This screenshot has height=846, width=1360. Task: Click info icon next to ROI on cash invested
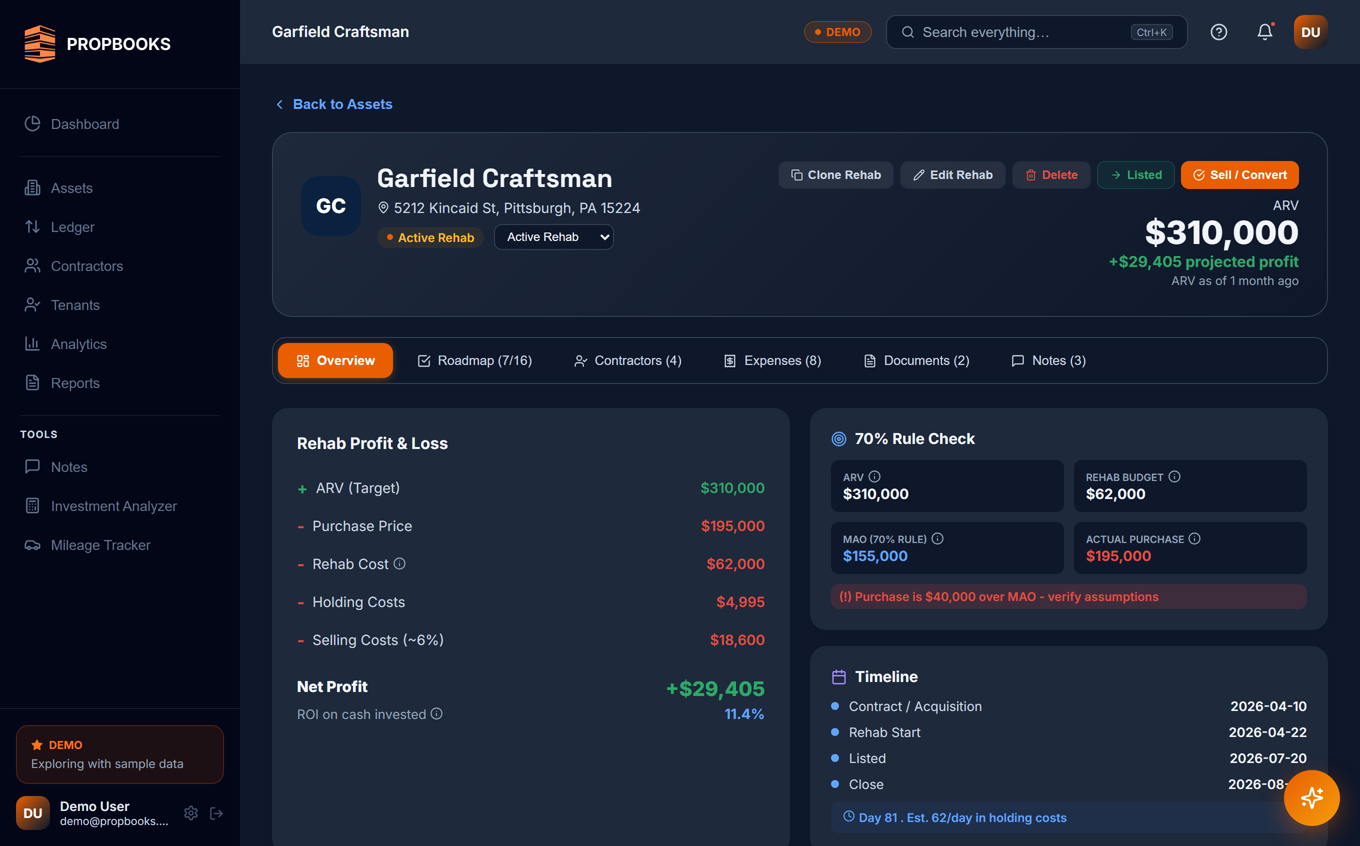pyautogui.click(x=437, y=714)
